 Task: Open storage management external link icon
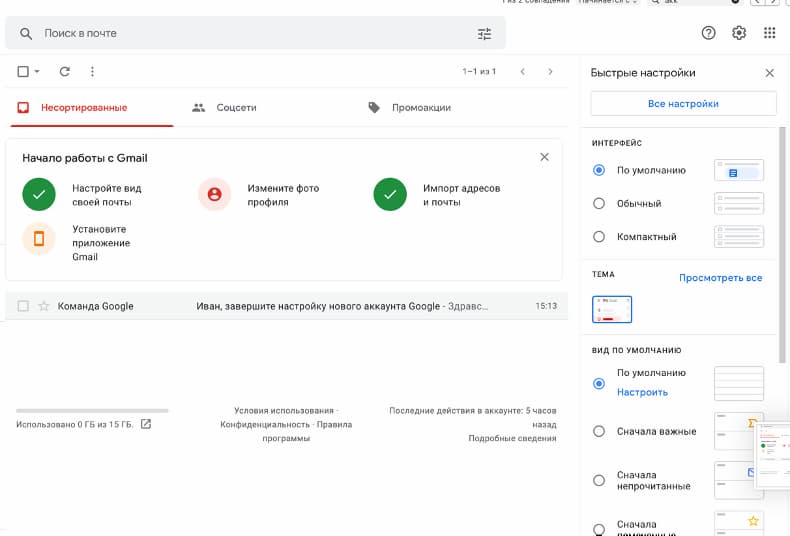146,424
